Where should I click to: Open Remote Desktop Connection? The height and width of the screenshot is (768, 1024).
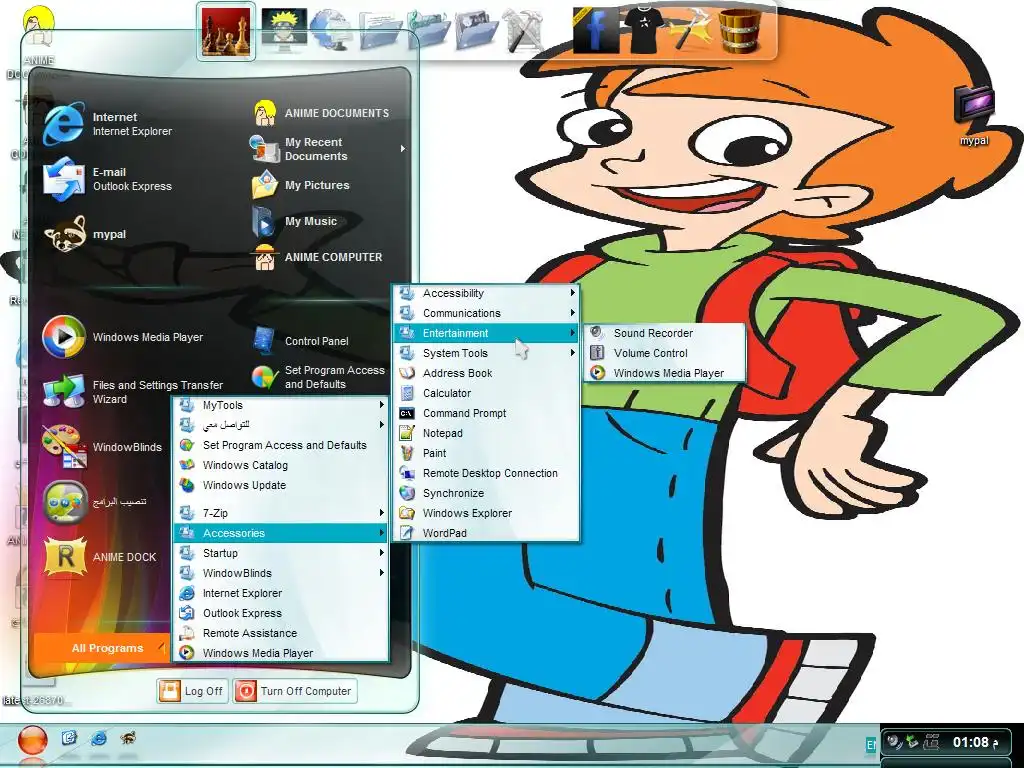(x=486, y=473)
